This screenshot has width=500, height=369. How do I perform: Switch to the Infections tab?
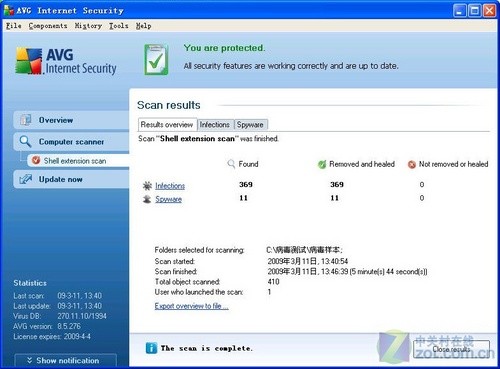pyautogui.click(x=215, y=125)
